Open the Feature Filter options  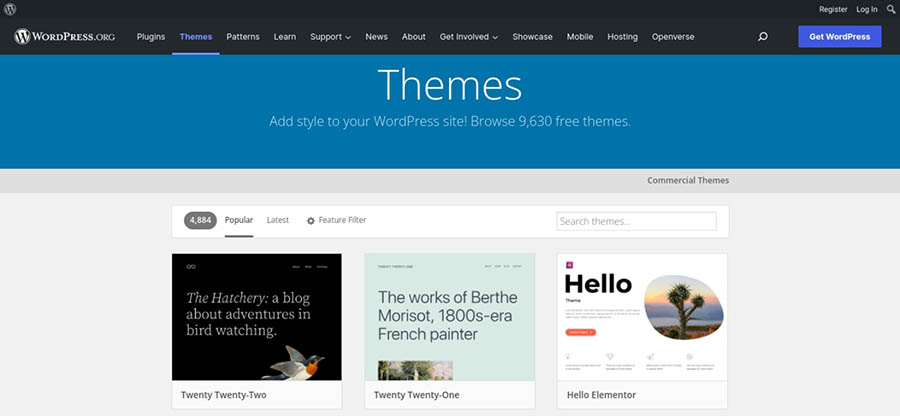point(342,220)
